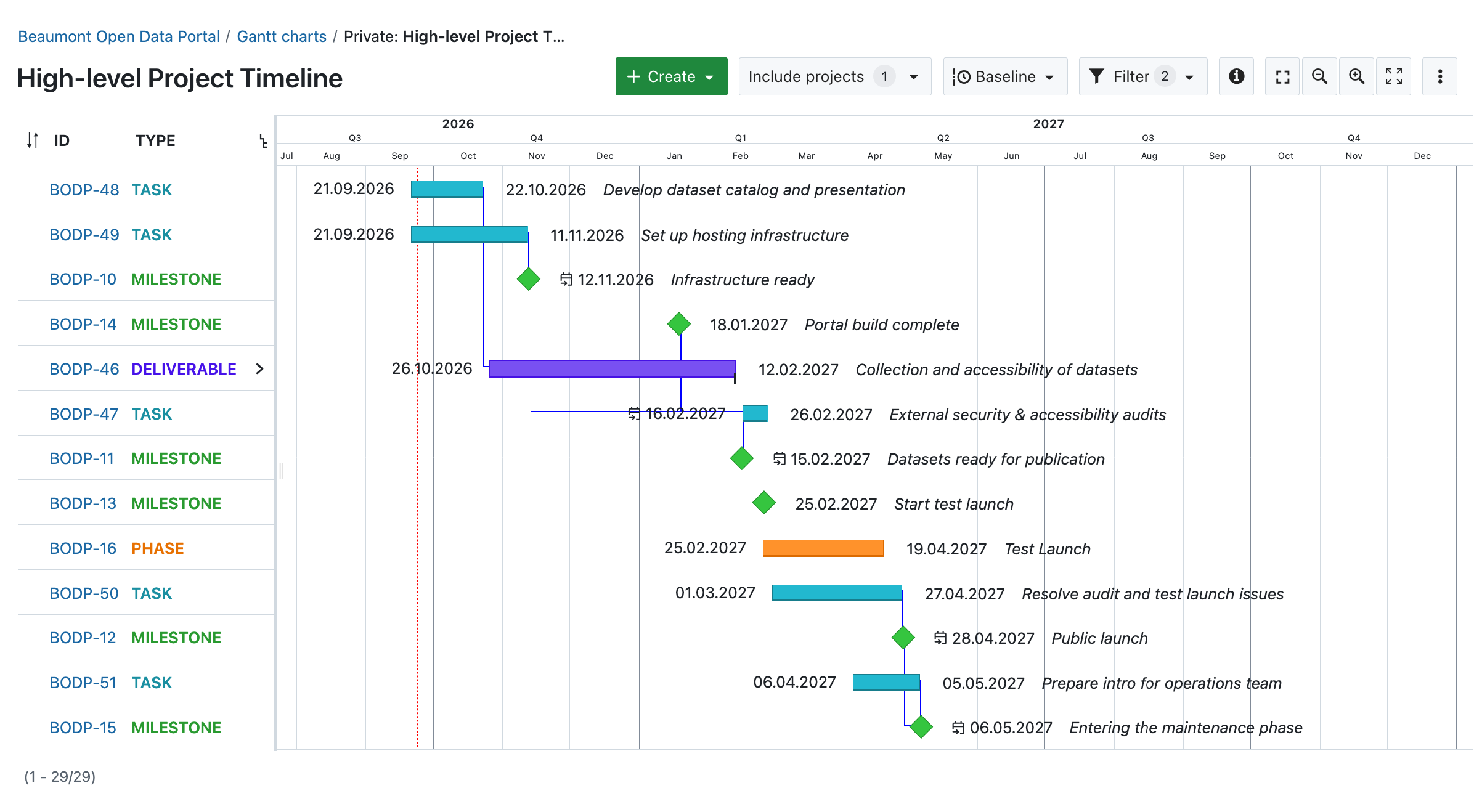Click the PHASE type text in BODP-16 row

pos(158,548)
